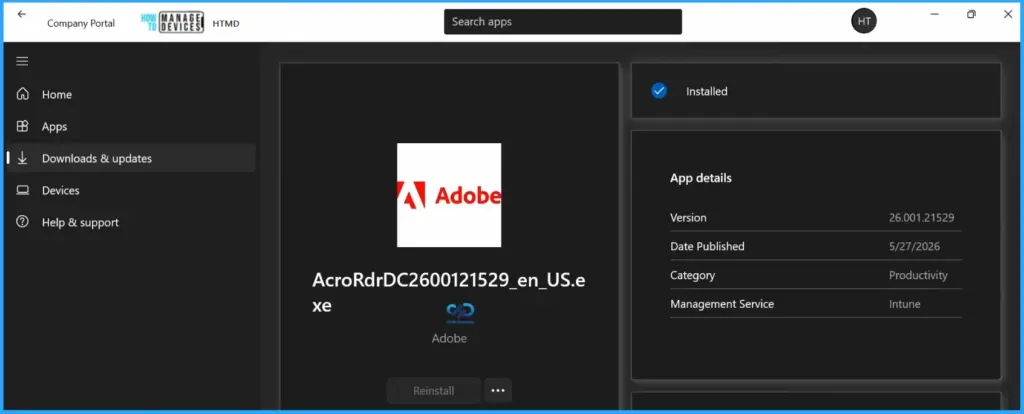This screenshot has width=1024, height=414.
Task: Click the Apps grid icon
Action: pos(23,126)
